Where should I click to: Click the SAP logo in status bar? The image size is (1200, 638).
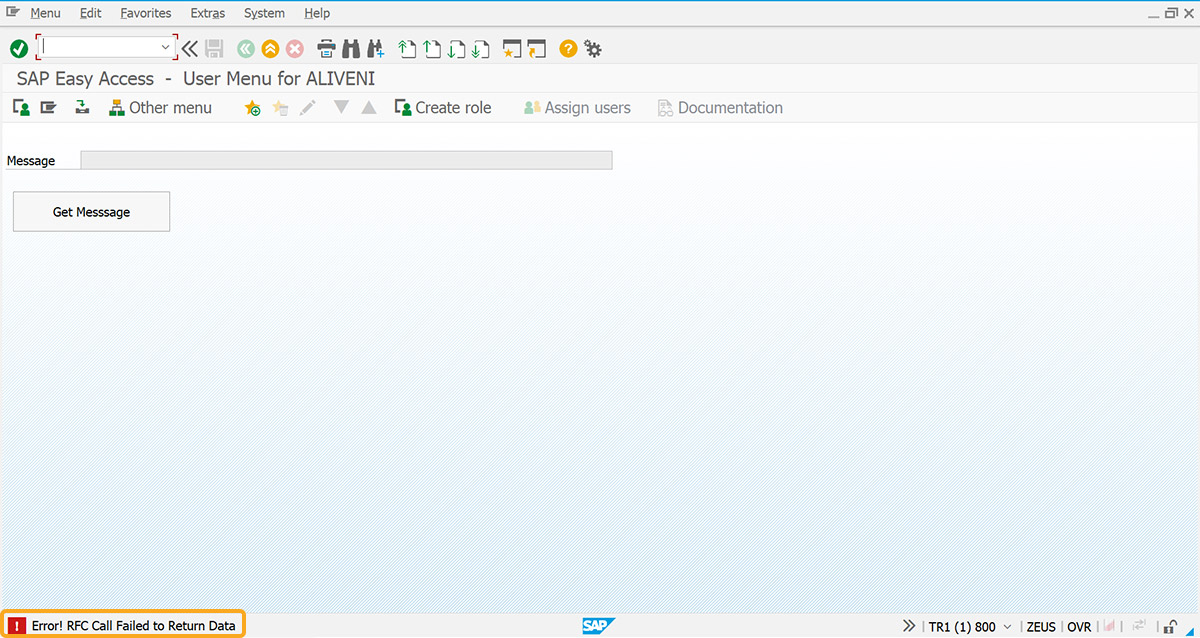[599, 626]
